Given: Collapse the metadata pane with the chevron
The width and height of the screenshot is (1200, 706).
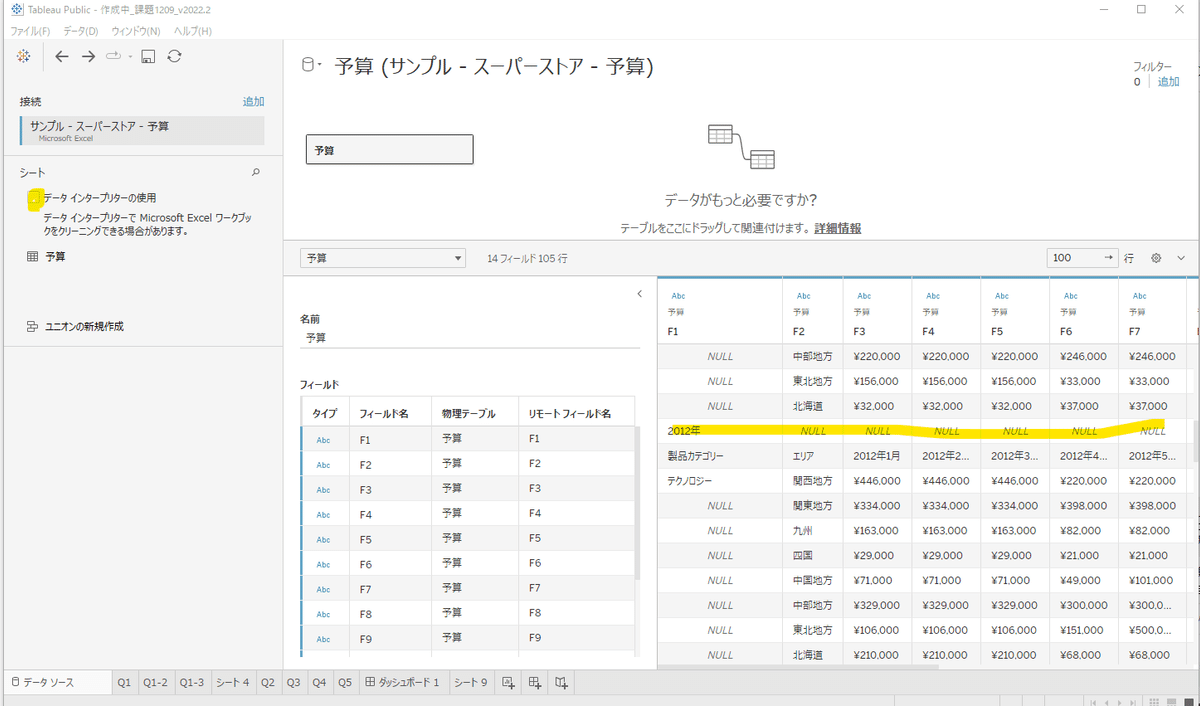Looking at the screenshot, I should 640,294.
